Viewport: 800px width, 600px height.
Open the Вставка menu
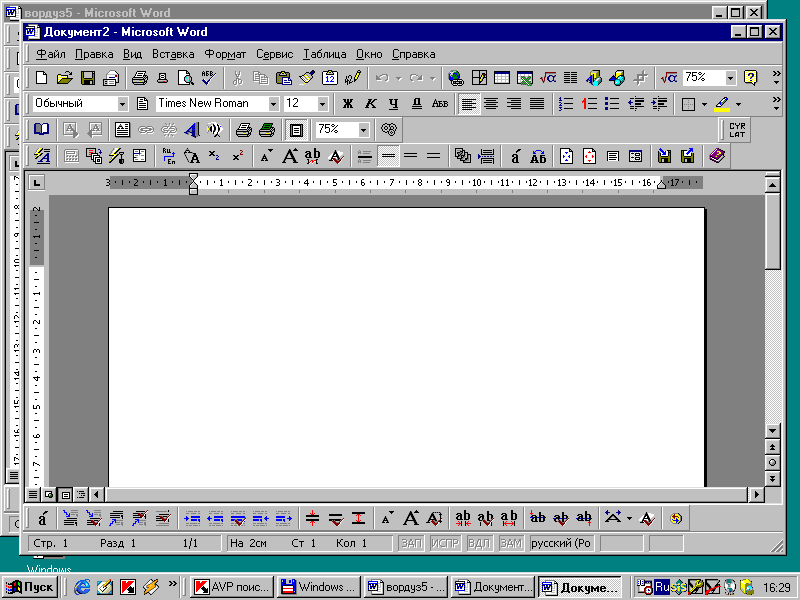(x=173, y=54)
